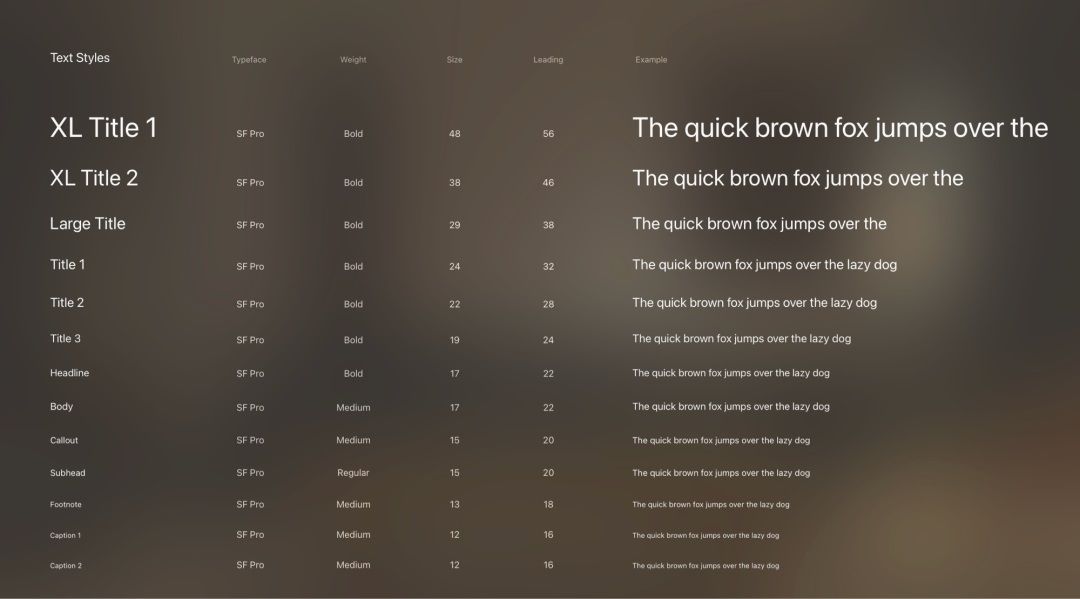Click leading value 28 in Title 2 row
The image size is (1080, 599).
coord(548,304)
